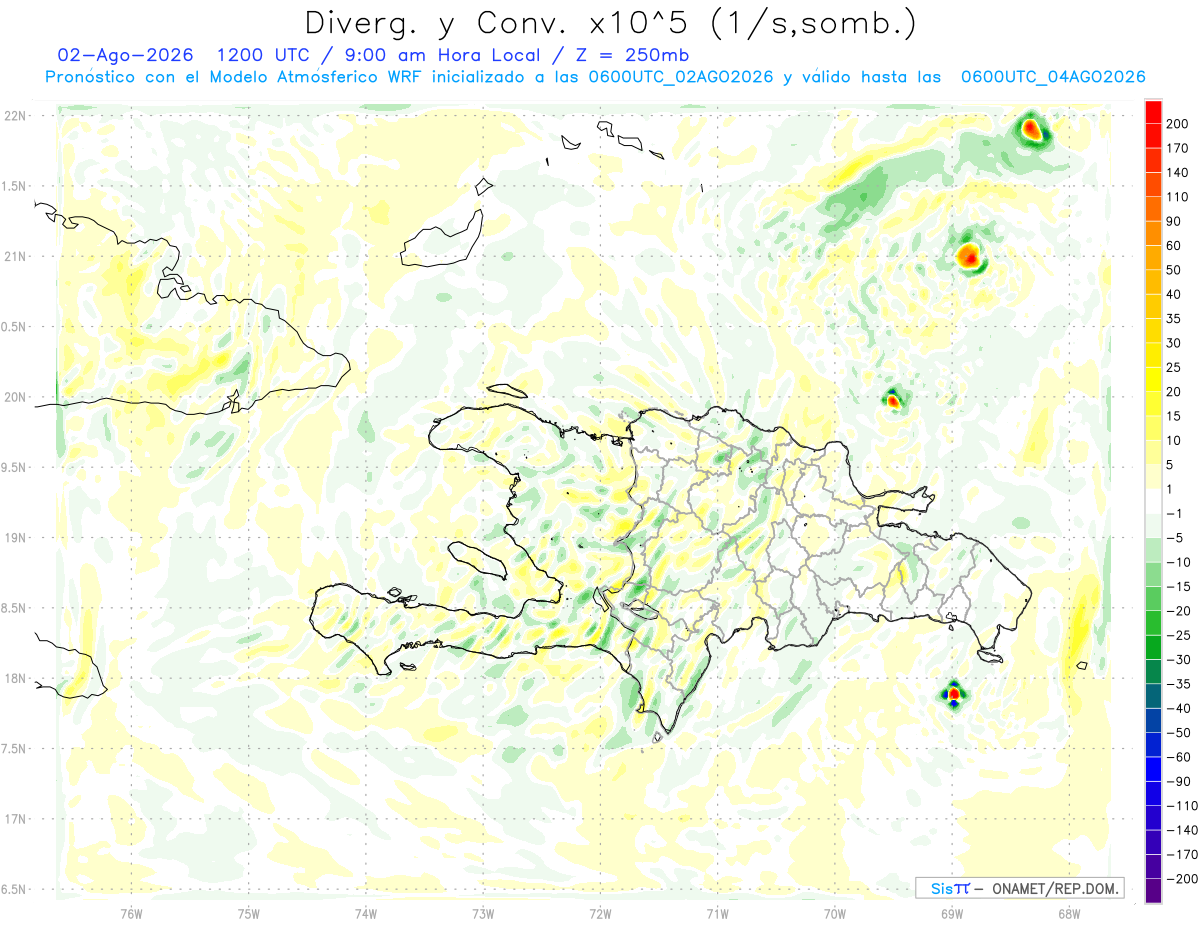Image resolution: width=1200 pixels, height=927 pixels.
Task: Click the longitude label "76W"
Action: tap(131, 913)
